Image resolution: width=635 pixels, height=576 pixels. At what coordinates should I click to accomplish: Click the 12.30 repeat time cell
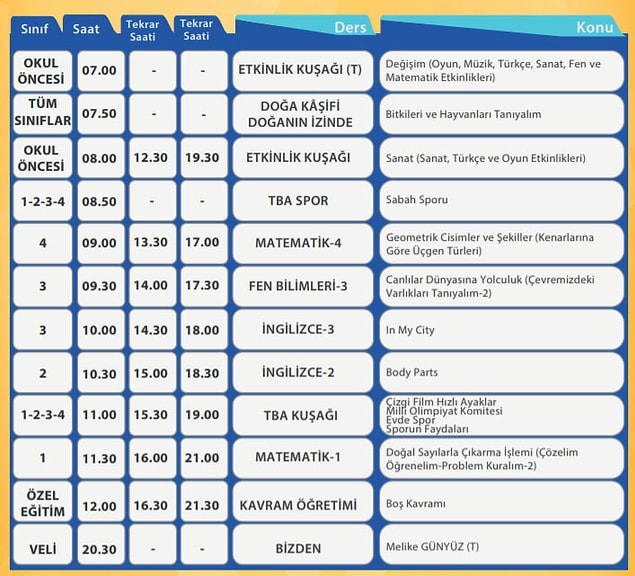[153, 158]
